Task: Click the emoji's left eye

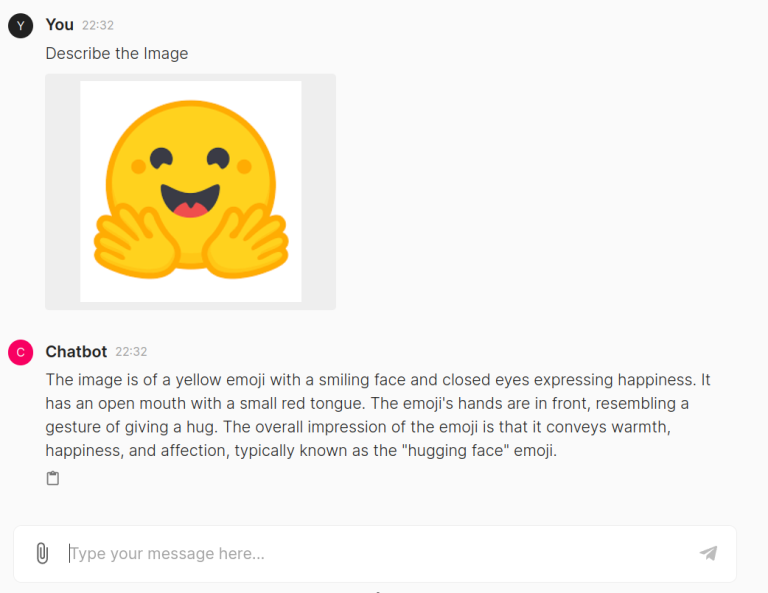Action: [162, 157]
